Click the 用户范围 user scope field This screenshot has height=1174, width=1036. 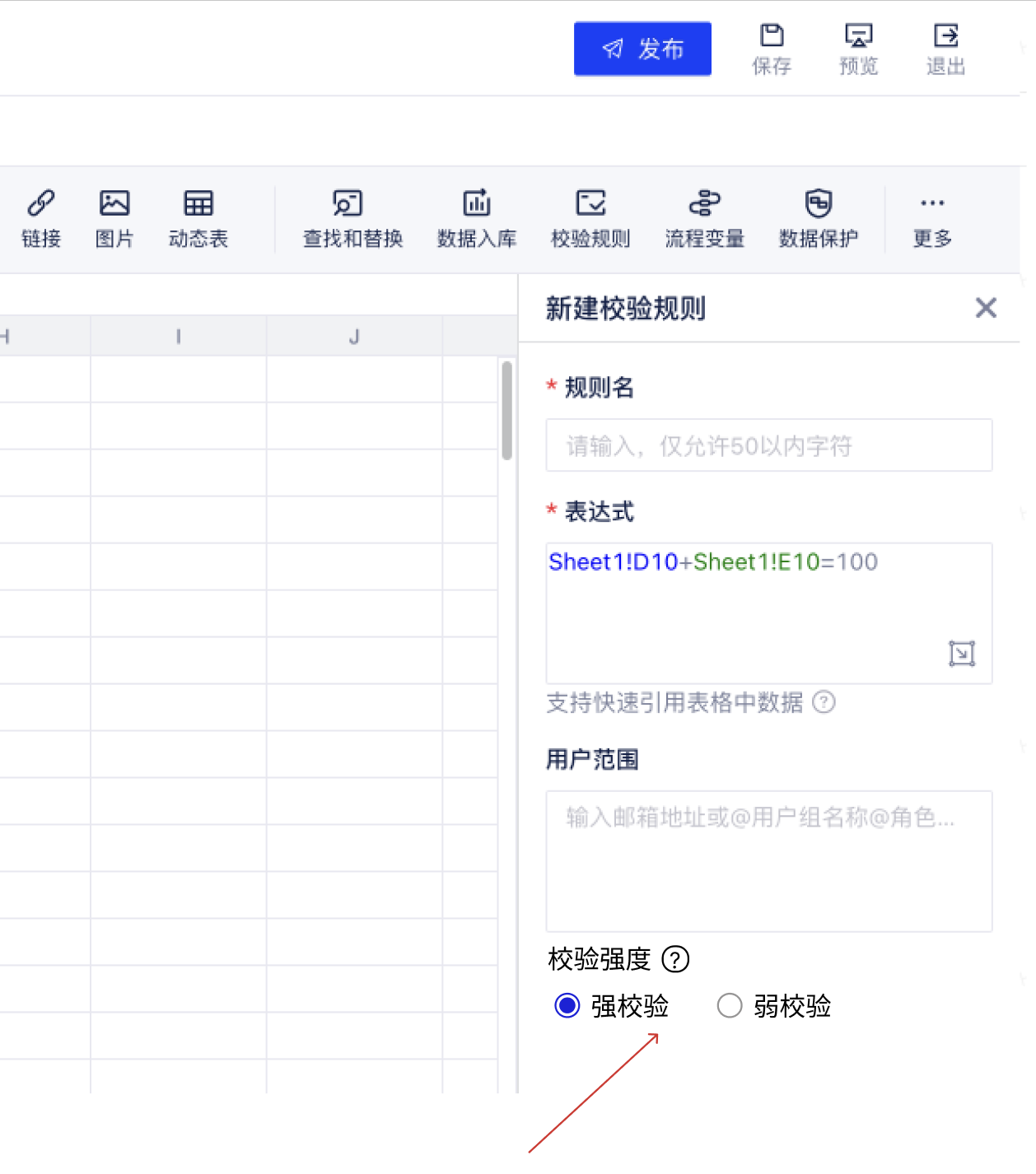coord(768,860)
